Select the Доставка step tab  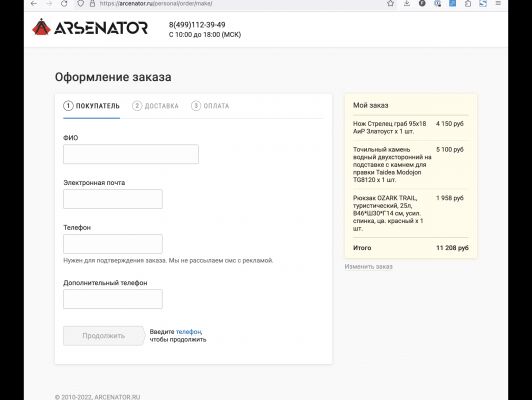coord(155,106)
